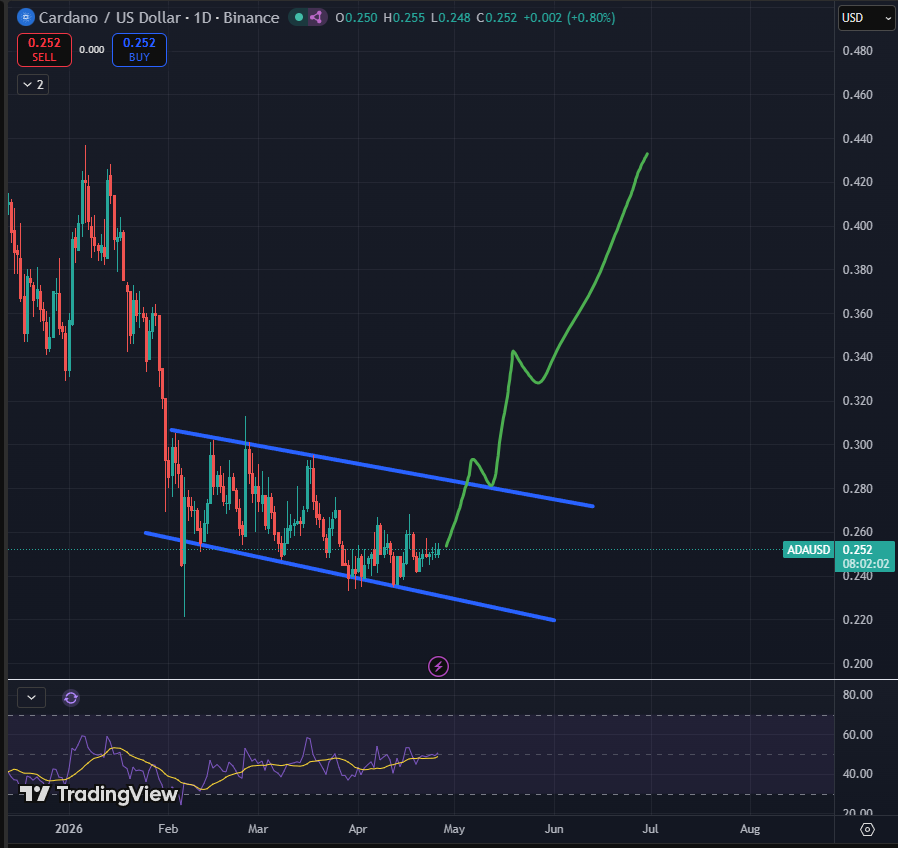The width and height of the screenshot is (898, 848).
Task: Click the Mar label on time axis
Action: 258,829
